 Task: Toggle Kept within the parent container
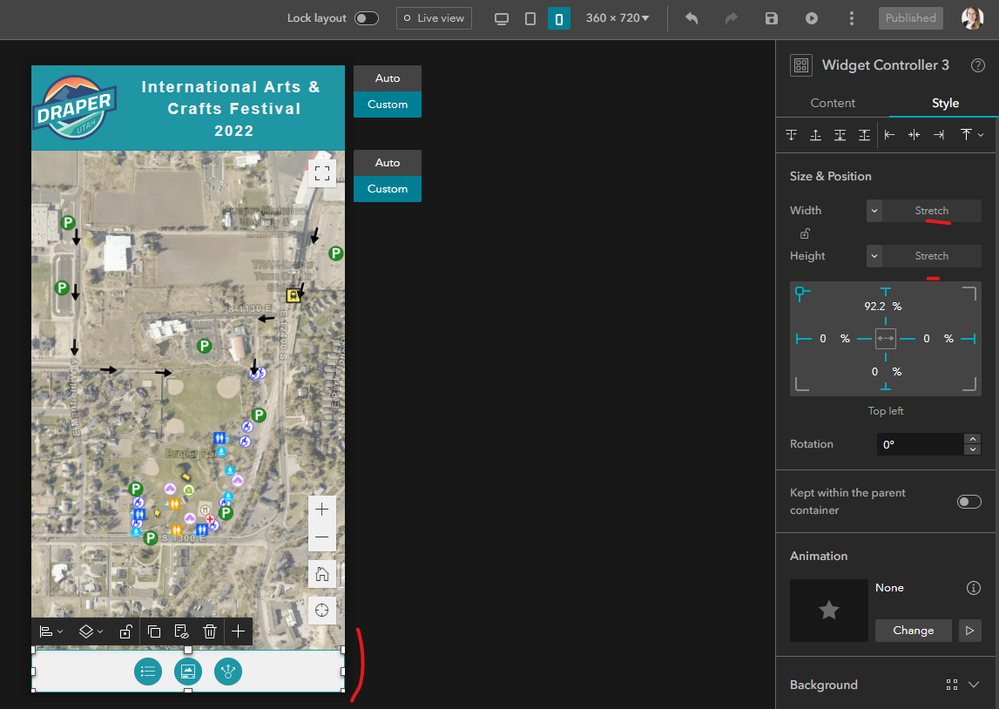[969, 502]
